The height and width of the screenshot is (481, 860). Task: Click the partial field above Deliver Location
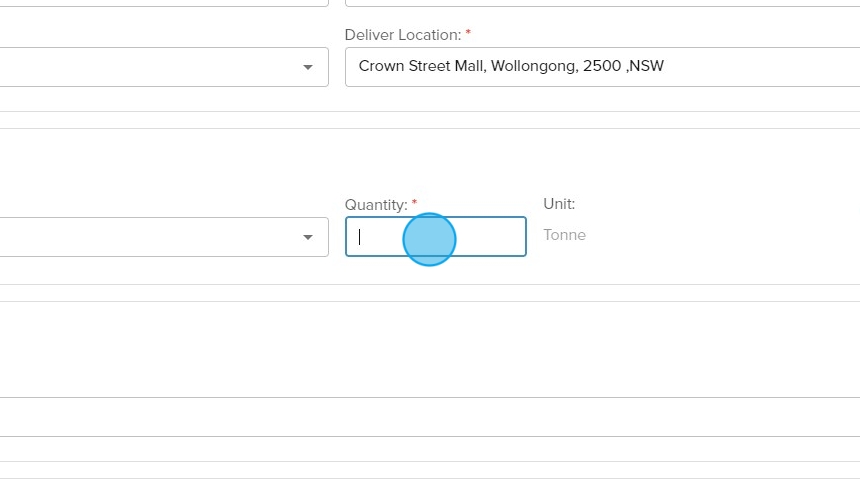tap(600, 3)
